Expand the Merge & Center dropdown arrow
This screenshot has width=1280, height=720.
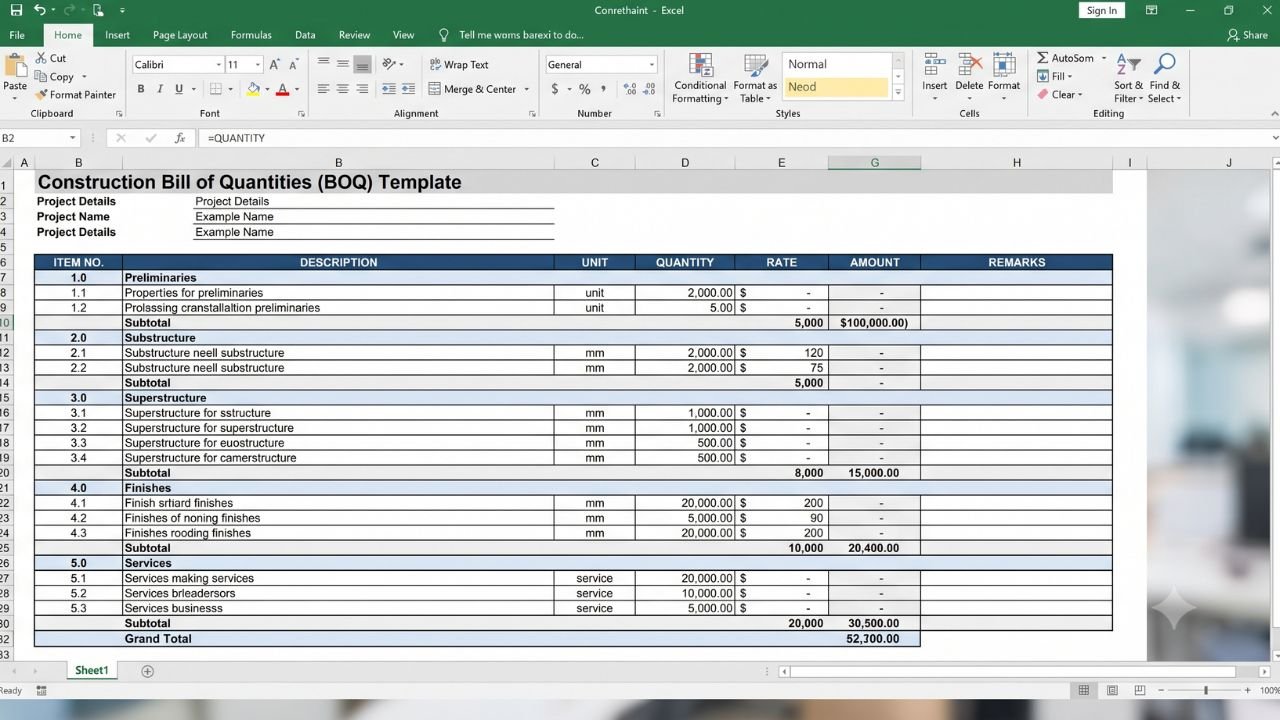526,89
